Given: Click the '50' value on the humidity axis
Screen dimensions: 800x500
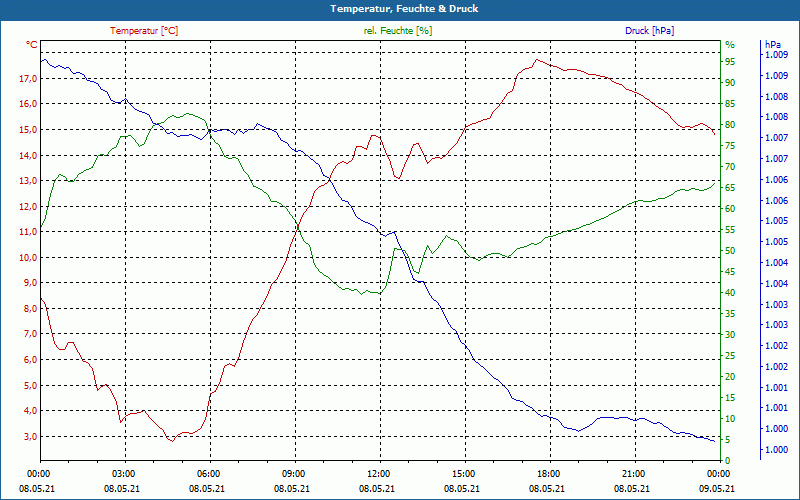Looking at the screenshot, I should coord(730,251).
